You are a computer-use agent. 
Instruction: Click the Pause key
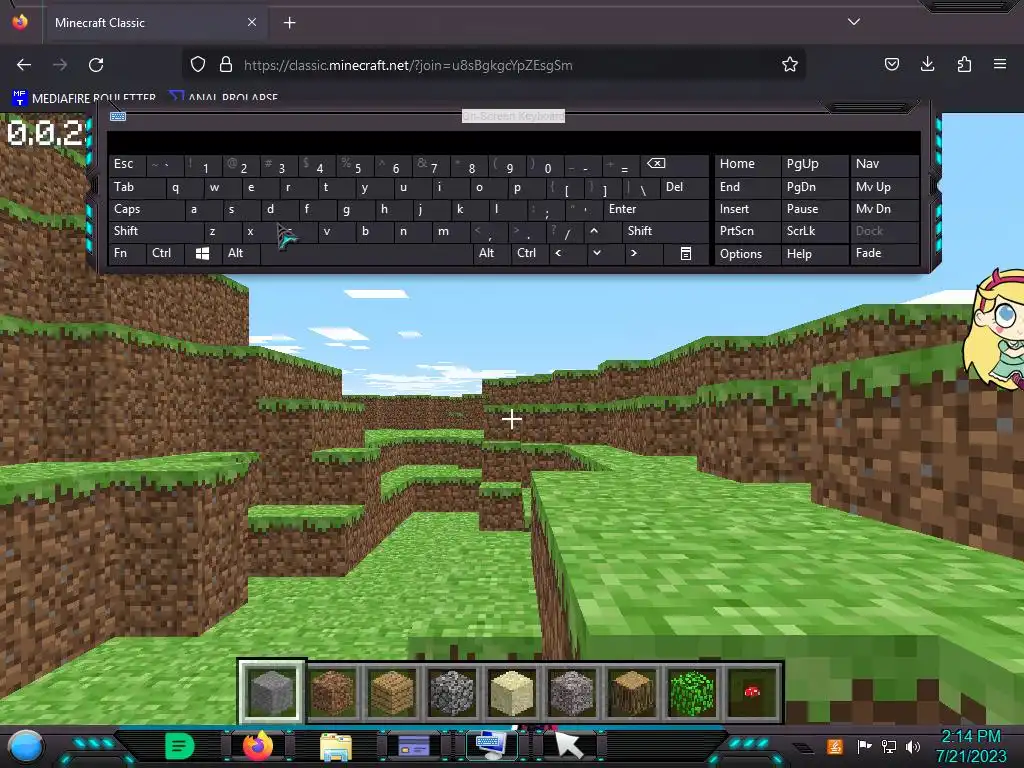[814, 210]
